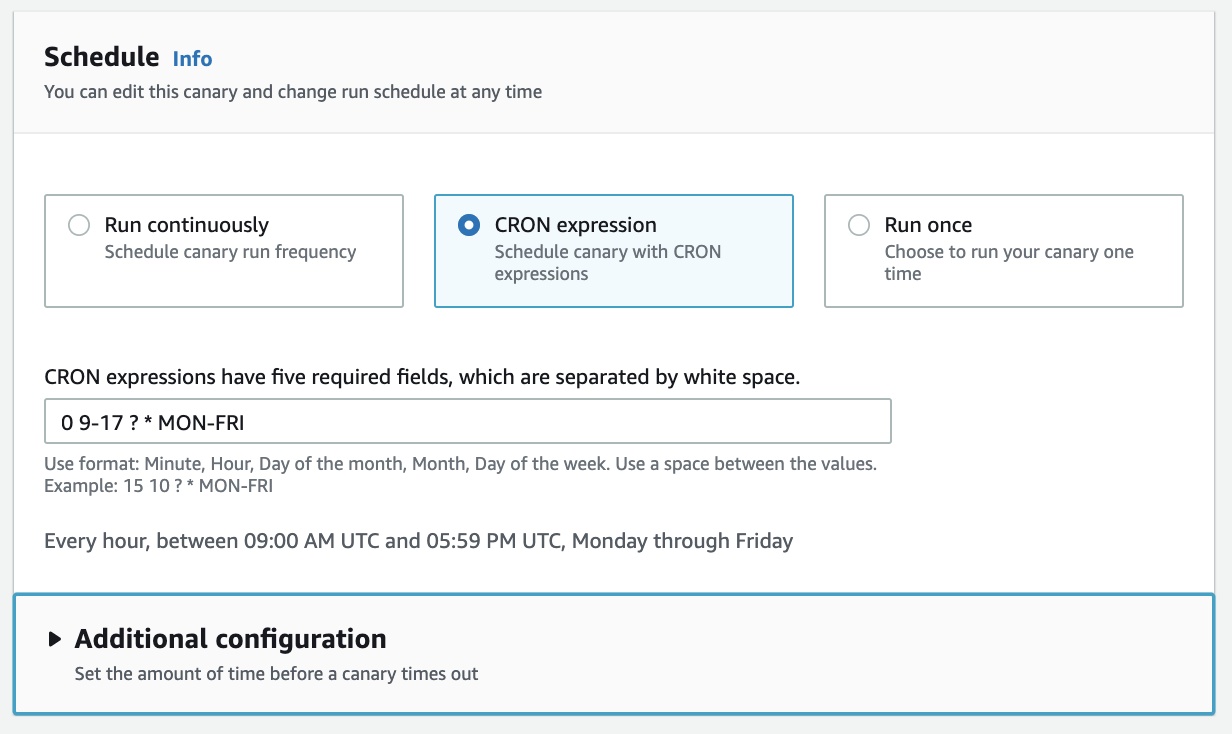
Task: Click inside the CRON expression input field
Action: pos(467,421)
